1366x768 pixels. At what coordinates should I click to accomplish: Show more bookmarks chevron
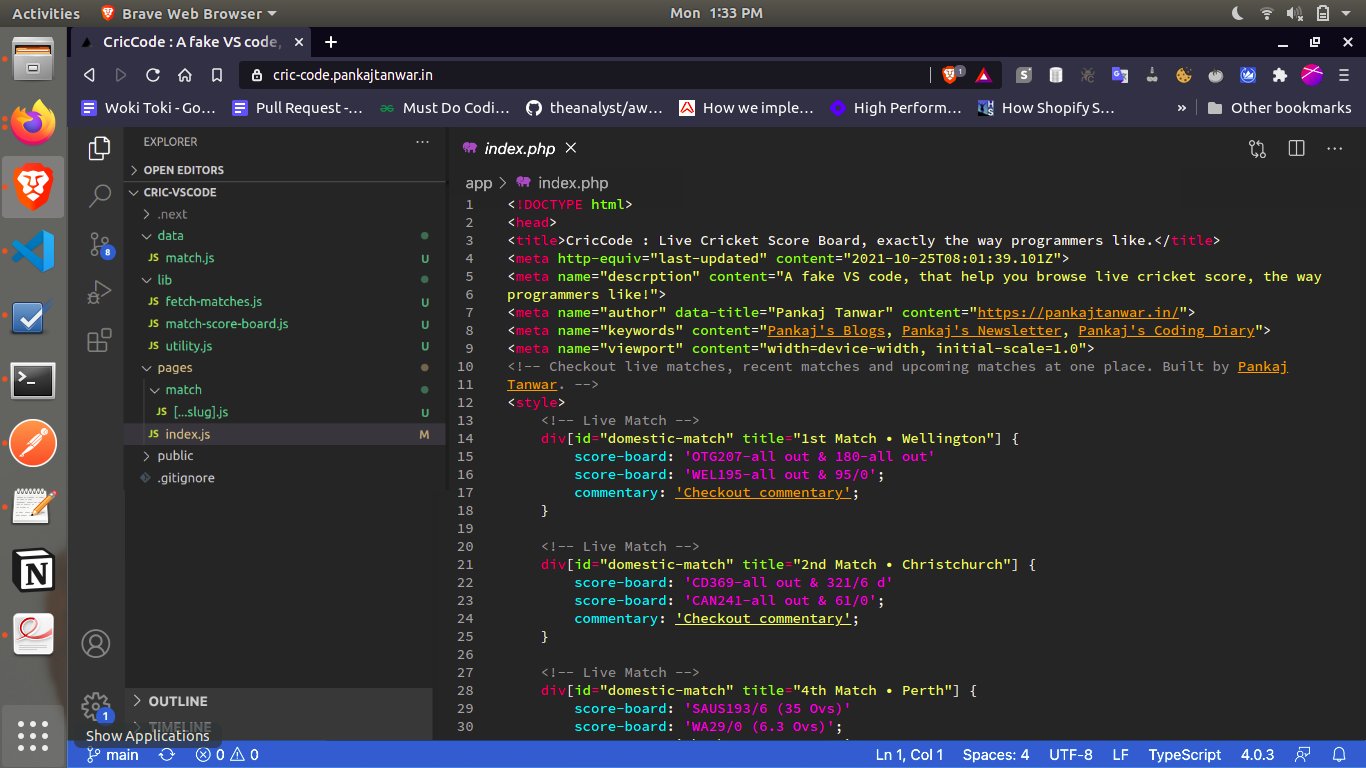click(x=1182, y=108)
